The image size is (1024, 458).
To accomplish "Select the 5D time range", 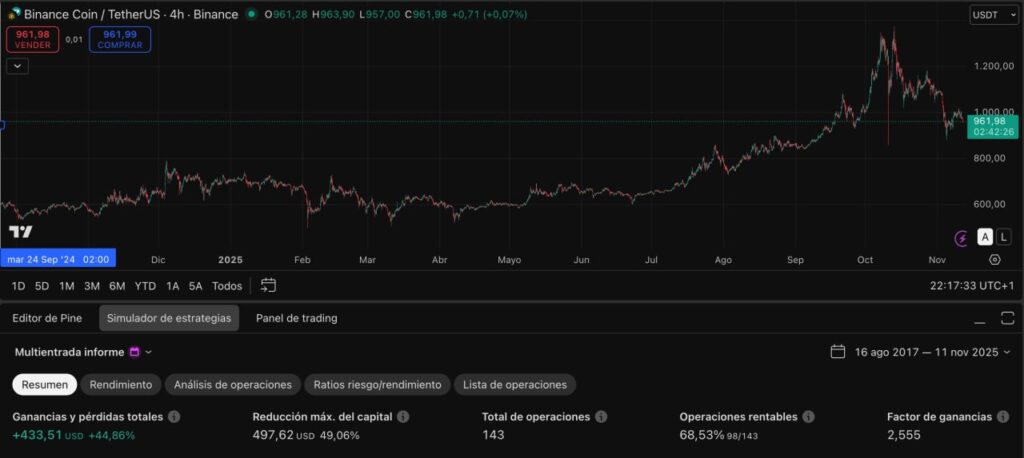I will click(42, 286).
